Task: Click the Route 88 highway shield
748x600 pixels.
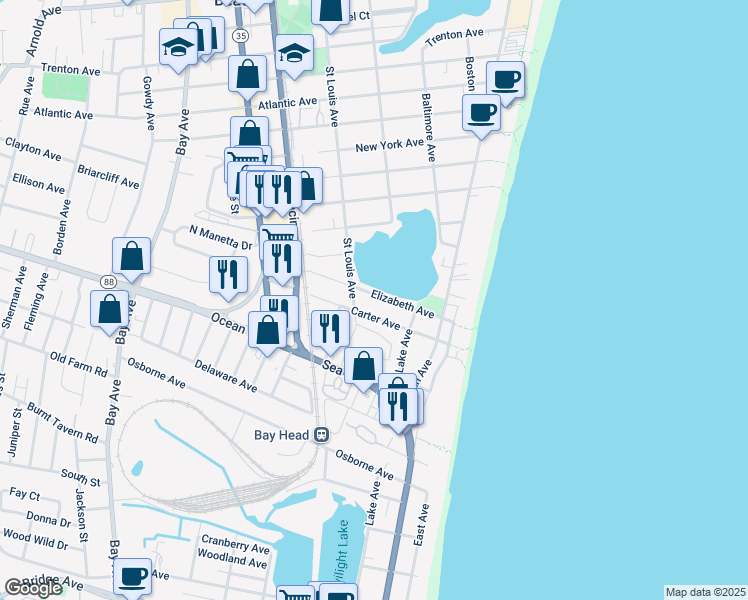Action: click(x=109, y=282)
